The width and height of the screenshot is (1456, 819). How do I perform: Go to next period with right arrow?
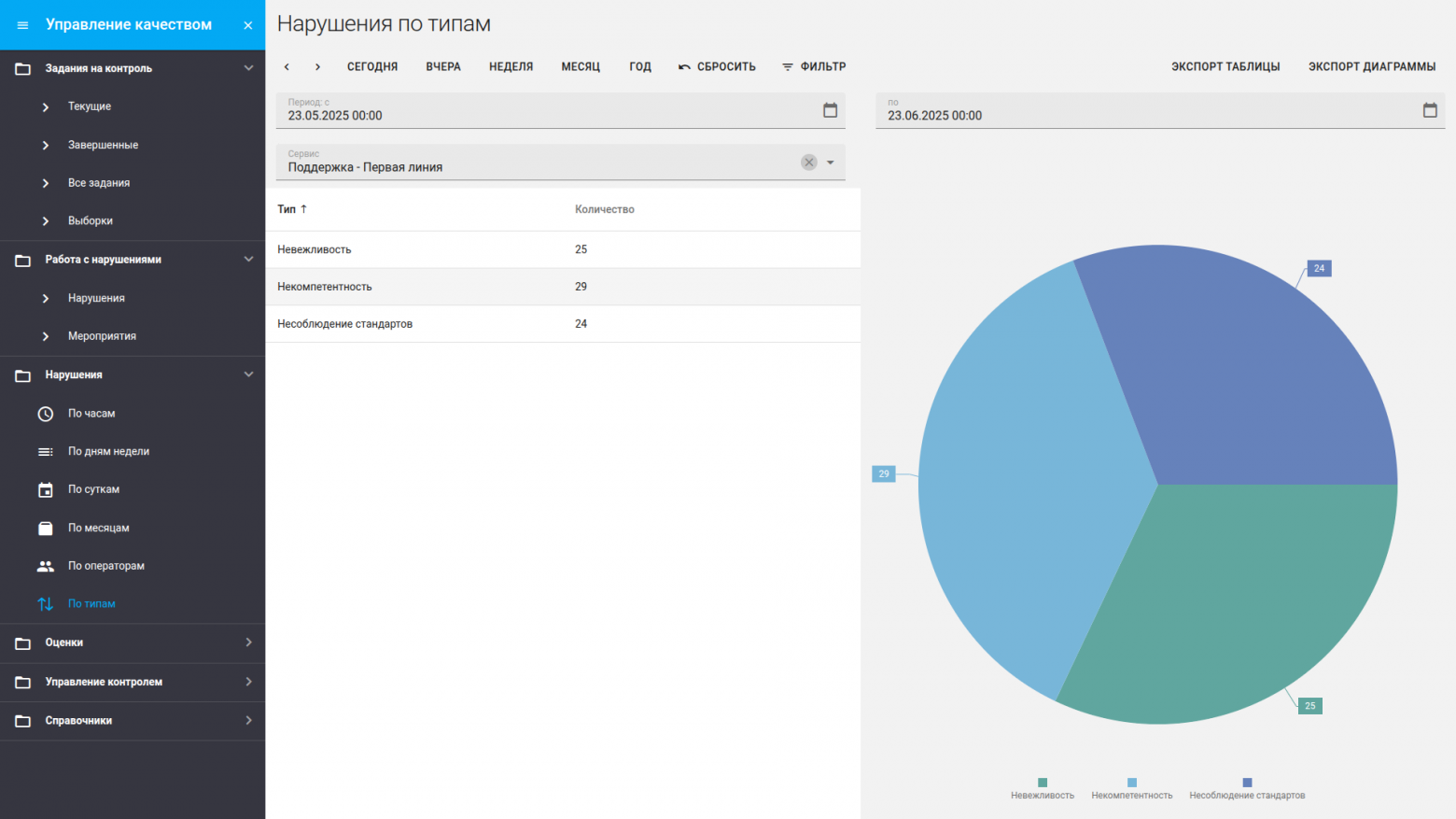coord(317,66)
